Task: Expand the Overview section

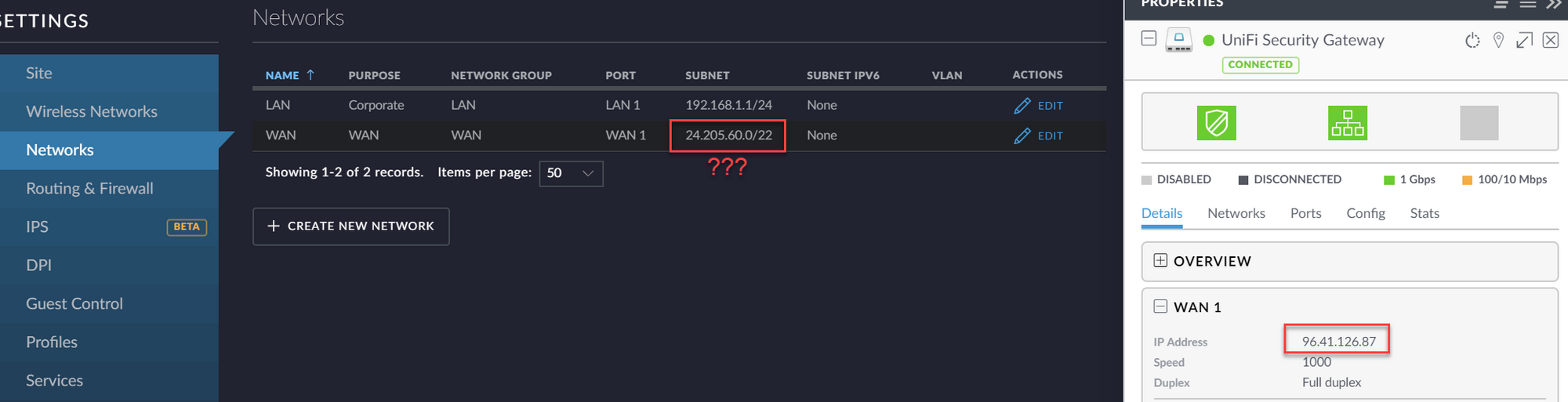Action: [1160, 261]
